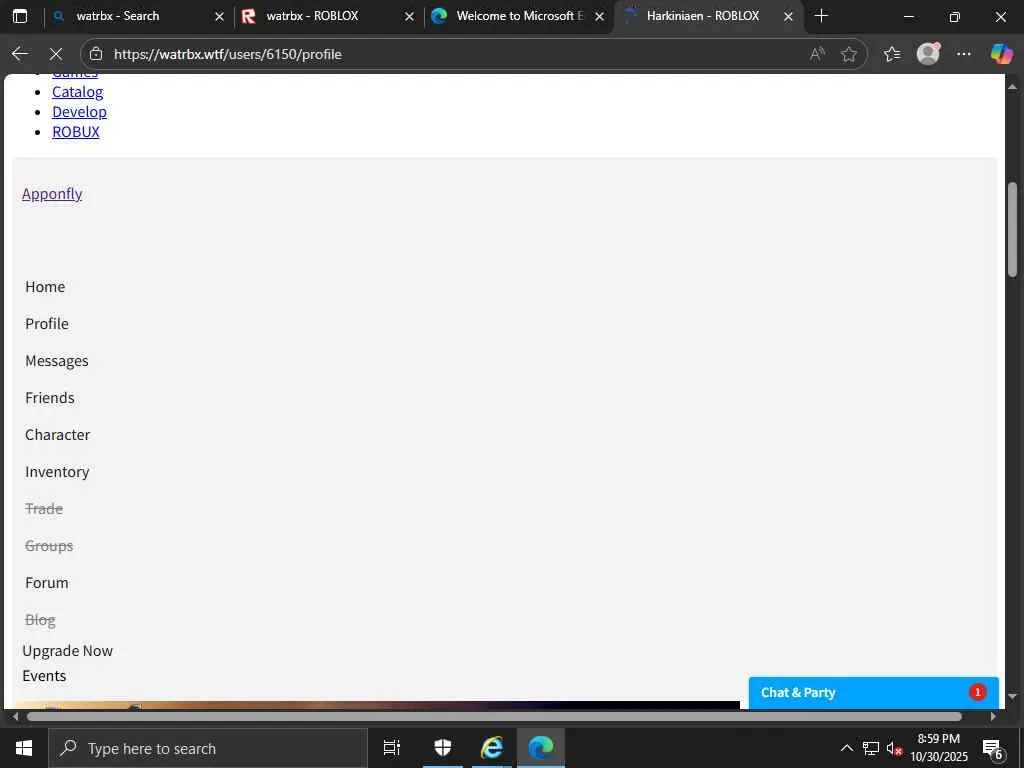Open the Favorites list icon
The height and width of the screenshot is (768, 1024).
[891, 54]
